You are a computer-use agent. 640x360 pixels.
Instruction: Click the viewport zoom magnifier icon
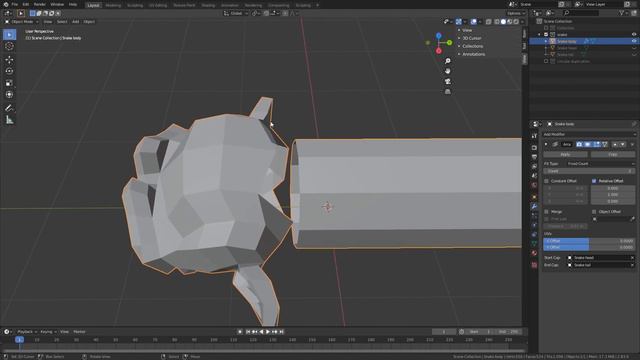coord(448,61)
